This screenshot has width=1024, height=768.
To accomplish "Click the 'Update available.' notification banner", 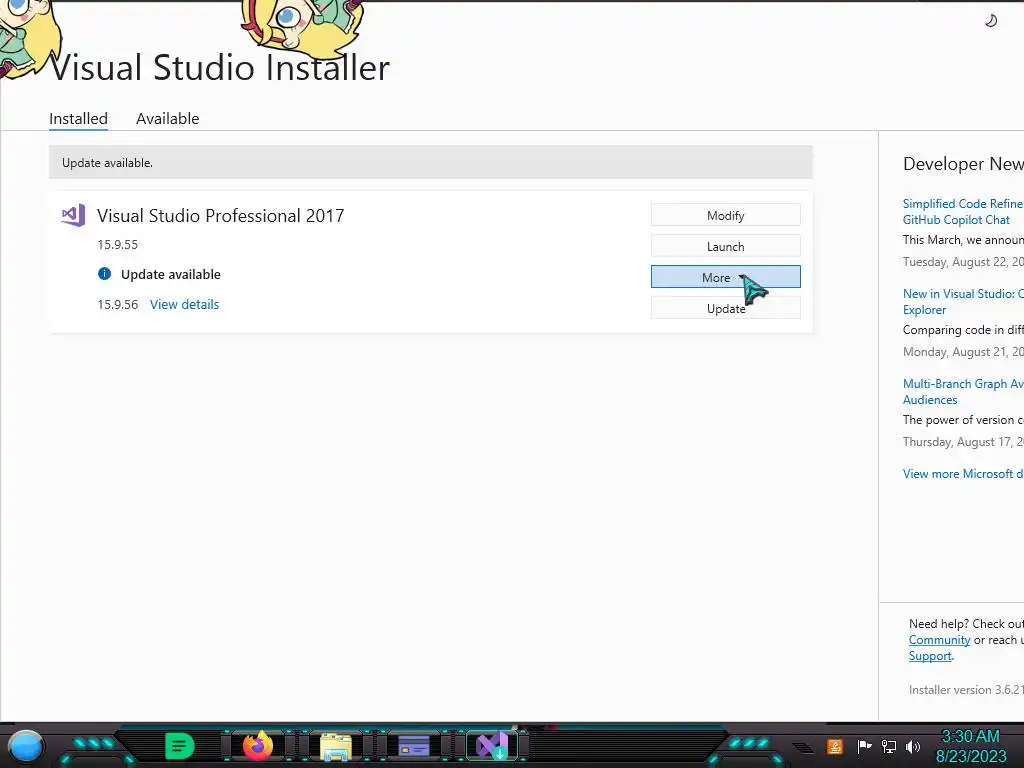I will click(x=431, y=163).
